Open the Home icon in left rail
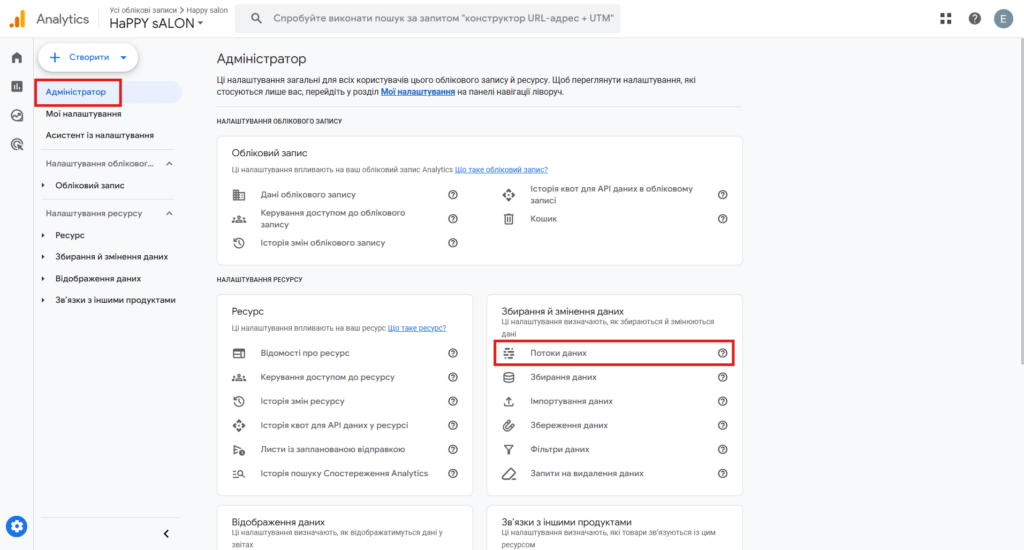Screen dimensions: 1024x550 pos(16,58)
